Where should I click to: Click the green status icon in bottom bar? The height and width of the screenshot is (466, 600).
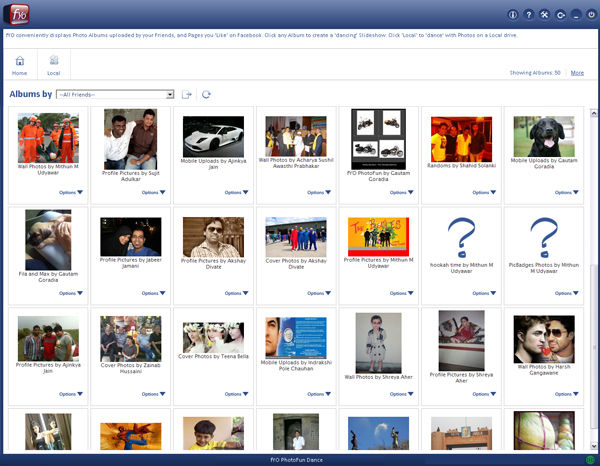tap(590, 459)
